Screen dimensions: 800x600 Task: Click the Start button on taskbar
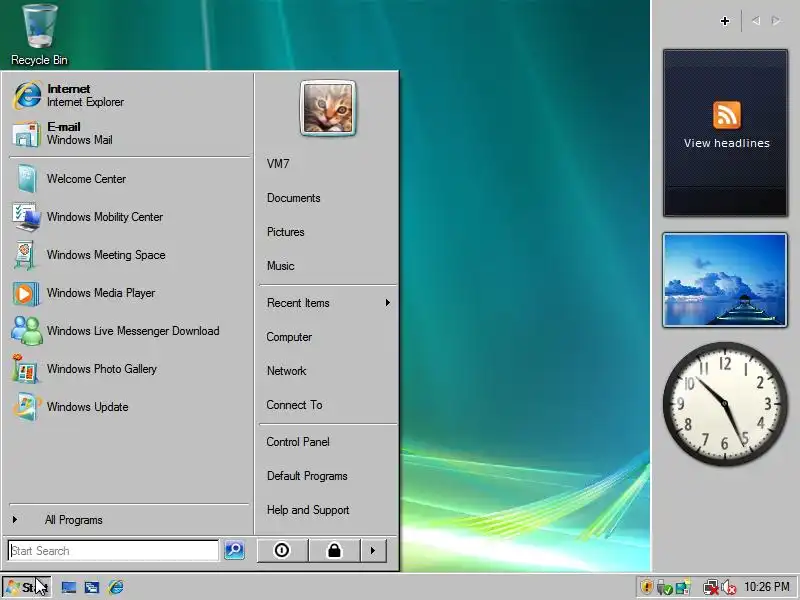27,587
